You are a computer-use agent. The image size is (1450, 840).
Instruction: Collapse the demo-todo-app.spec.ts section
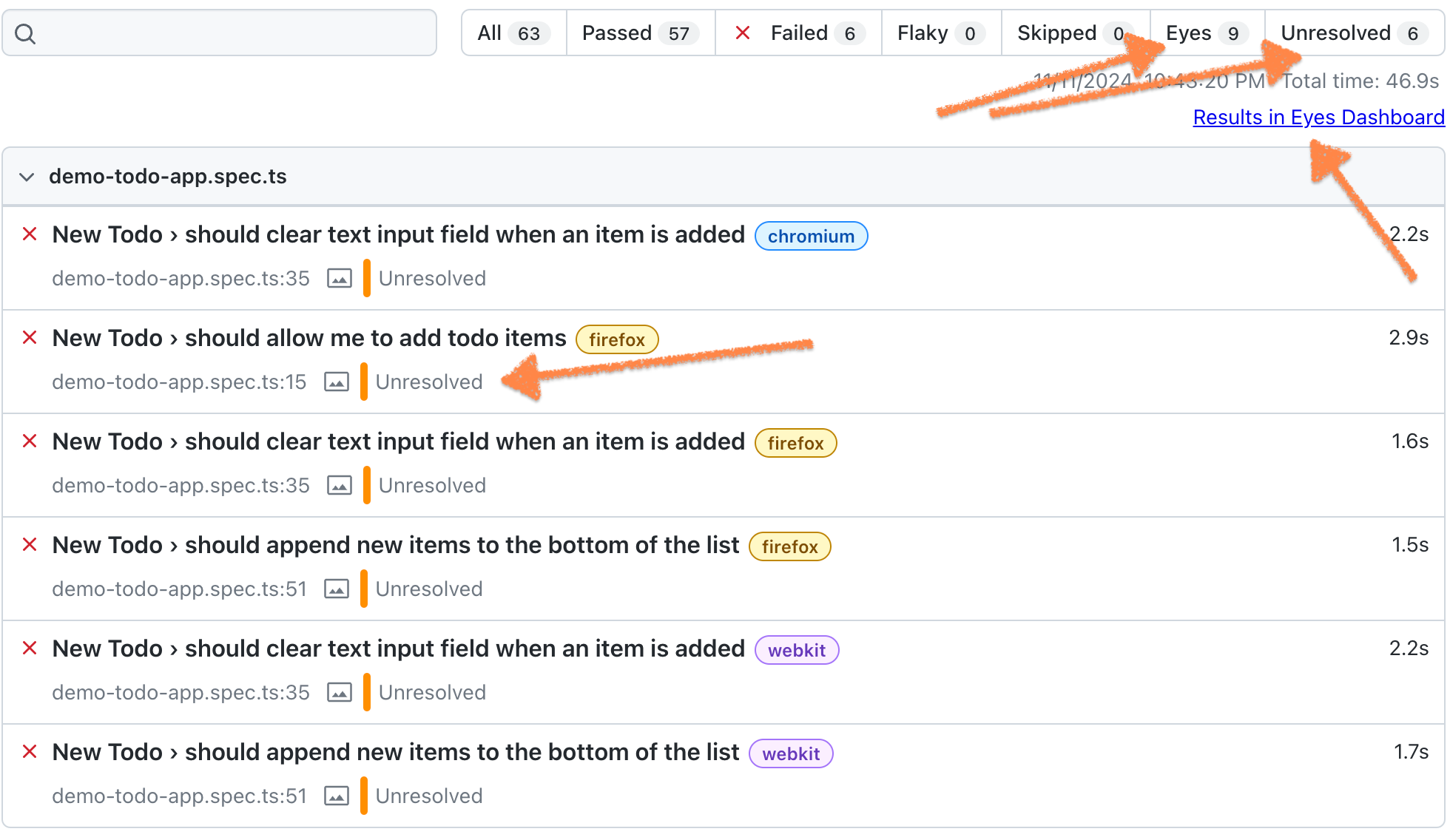[27, 177]
